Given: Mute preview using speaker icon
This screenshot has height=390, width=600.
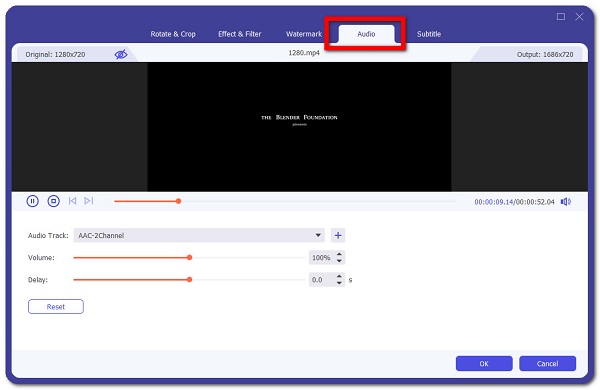Looking at the screenshot, I should [x=566, y=202].
